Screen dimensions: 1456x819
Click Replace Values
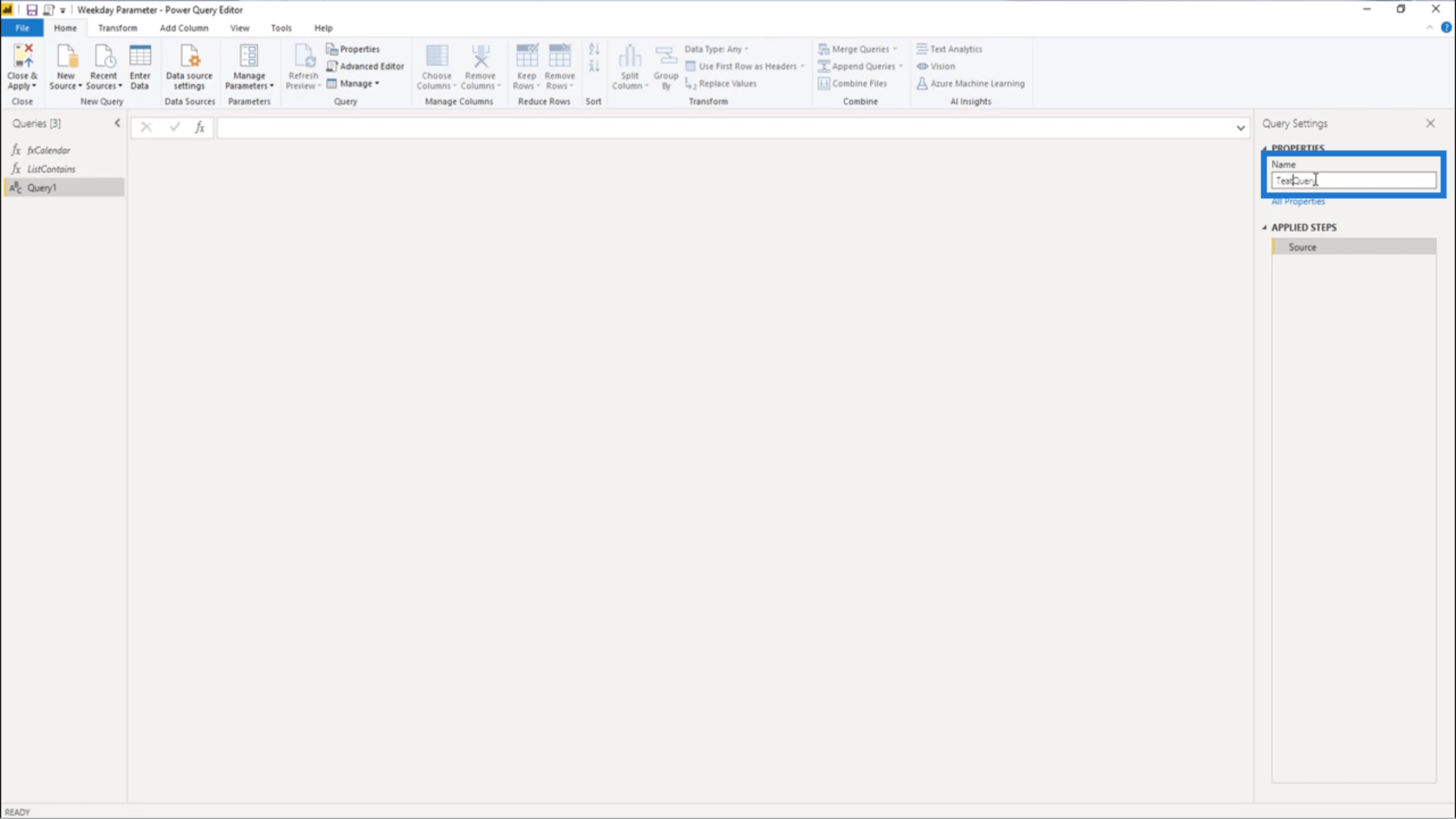point(721,84)
